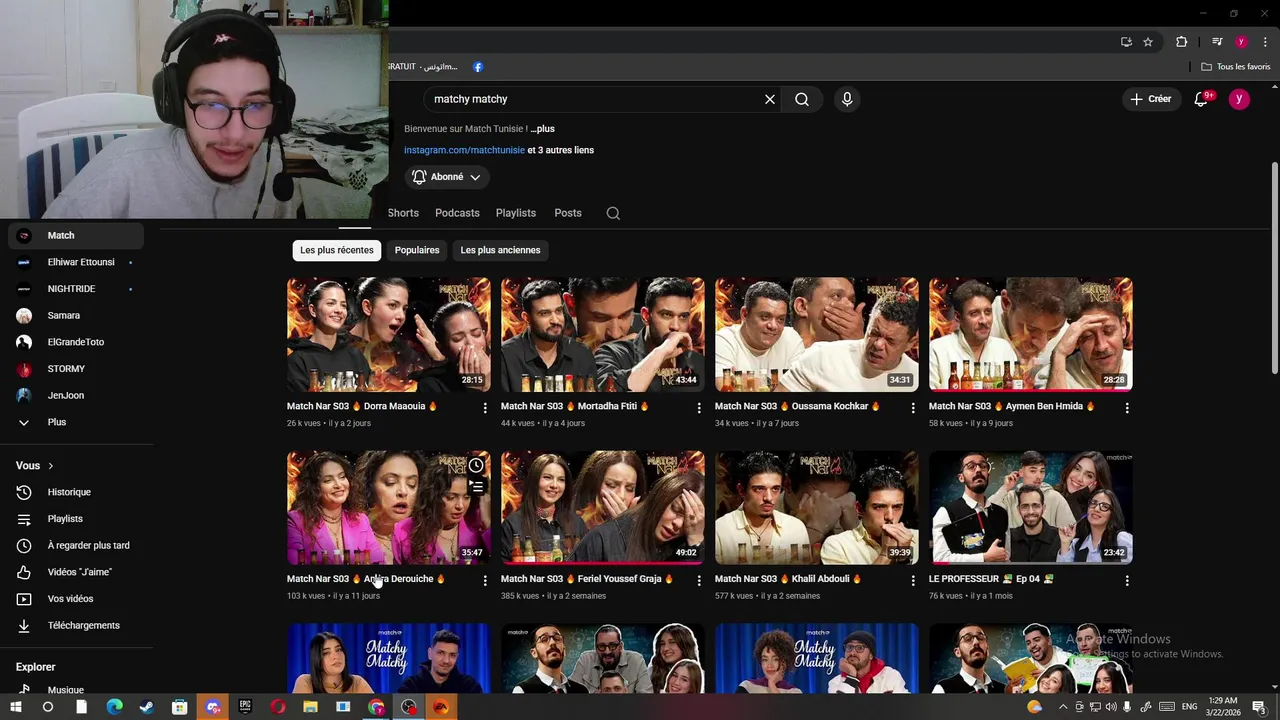Open Vidéos "J'aime" in sidebar
Viewport: 1280px width, 720px height.
76,572
